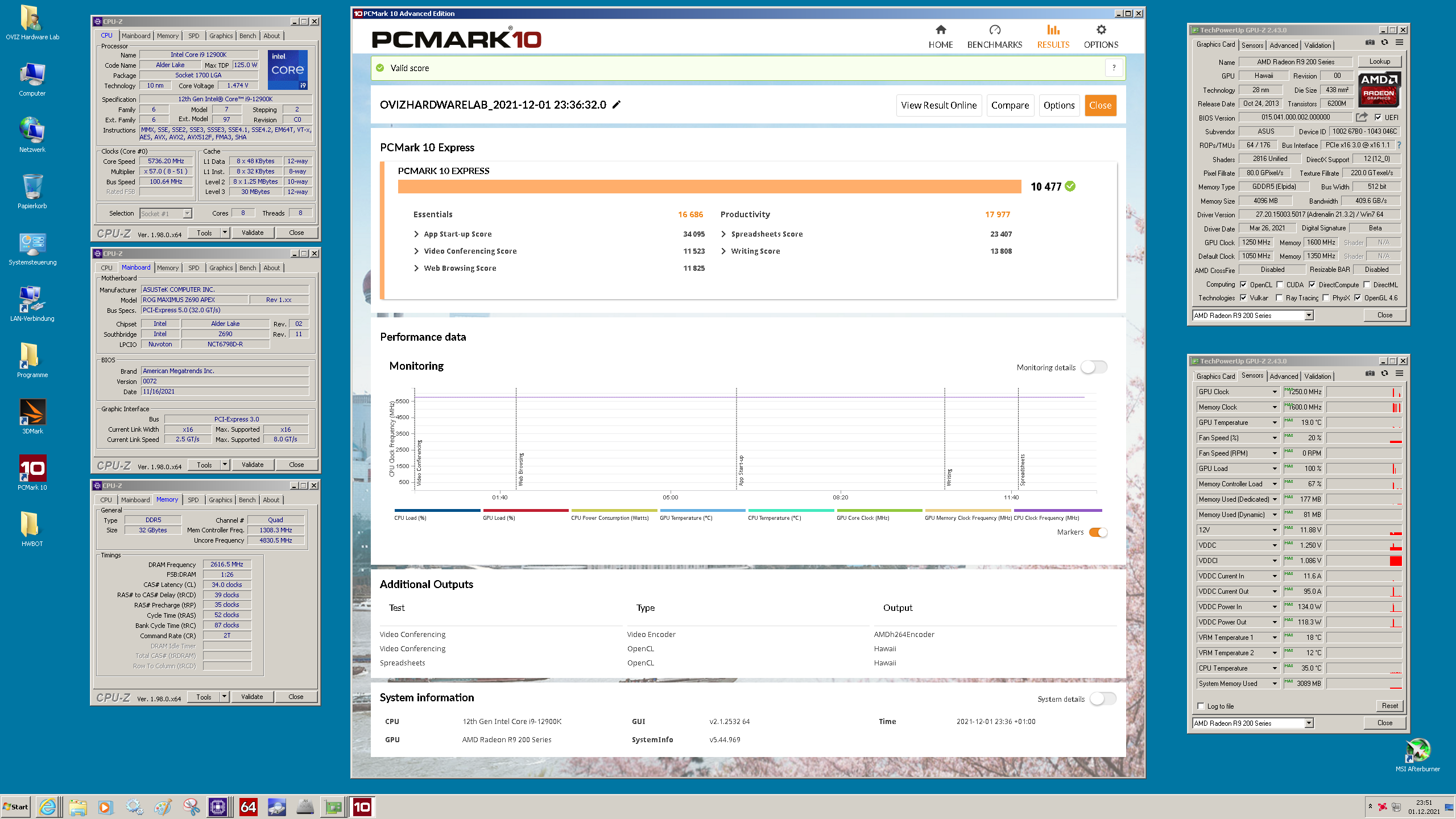Click the Start button

pyautogui.click(x=16, y=806)
